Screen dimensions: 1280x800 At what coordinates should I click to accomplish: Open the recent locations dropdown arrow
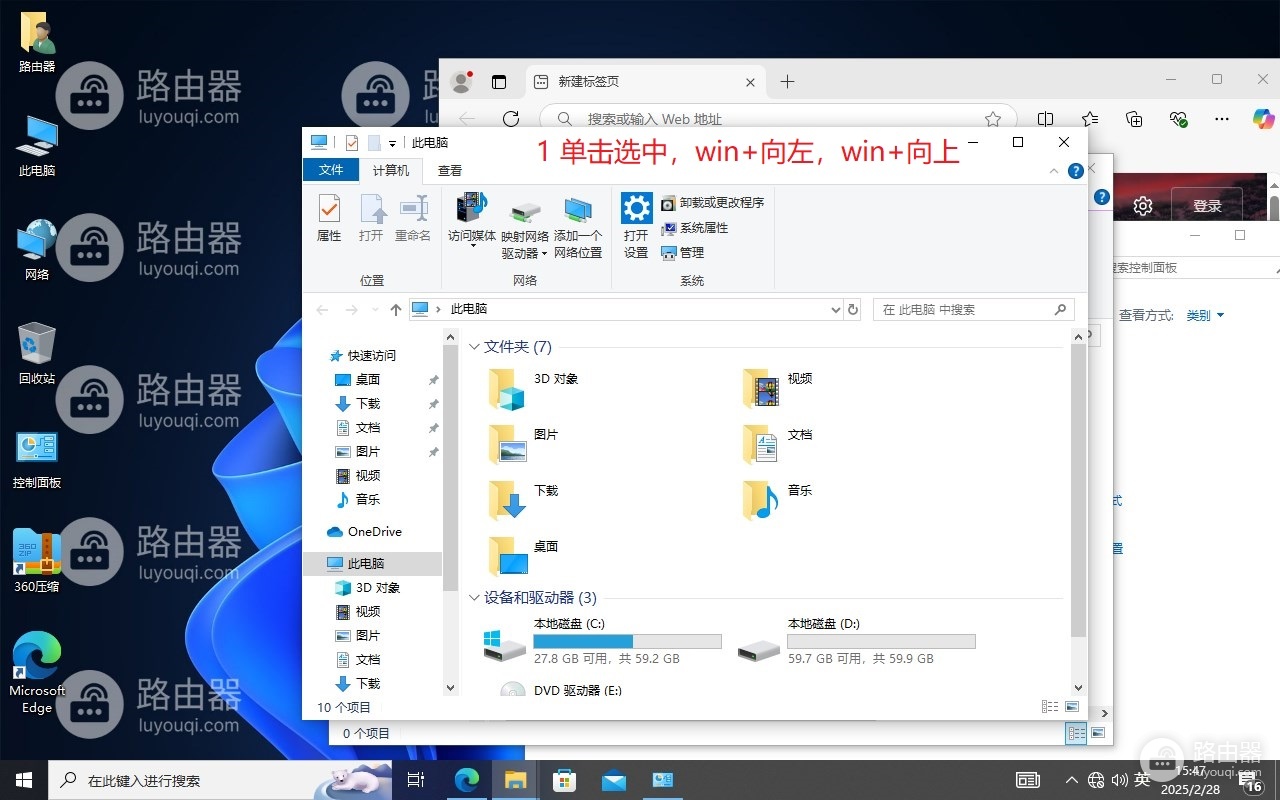pyautogui.click(x=375, y=310)
